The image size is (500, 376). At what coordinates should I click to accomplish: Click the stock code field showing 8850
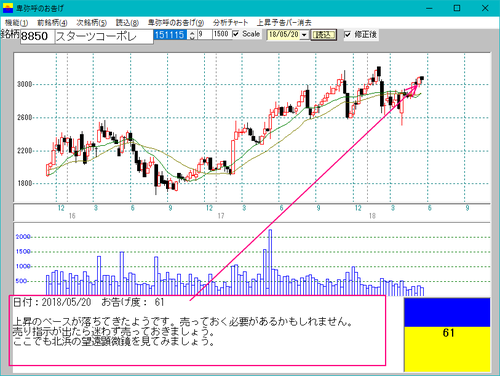pyautogui.click(x=37, y=36)
